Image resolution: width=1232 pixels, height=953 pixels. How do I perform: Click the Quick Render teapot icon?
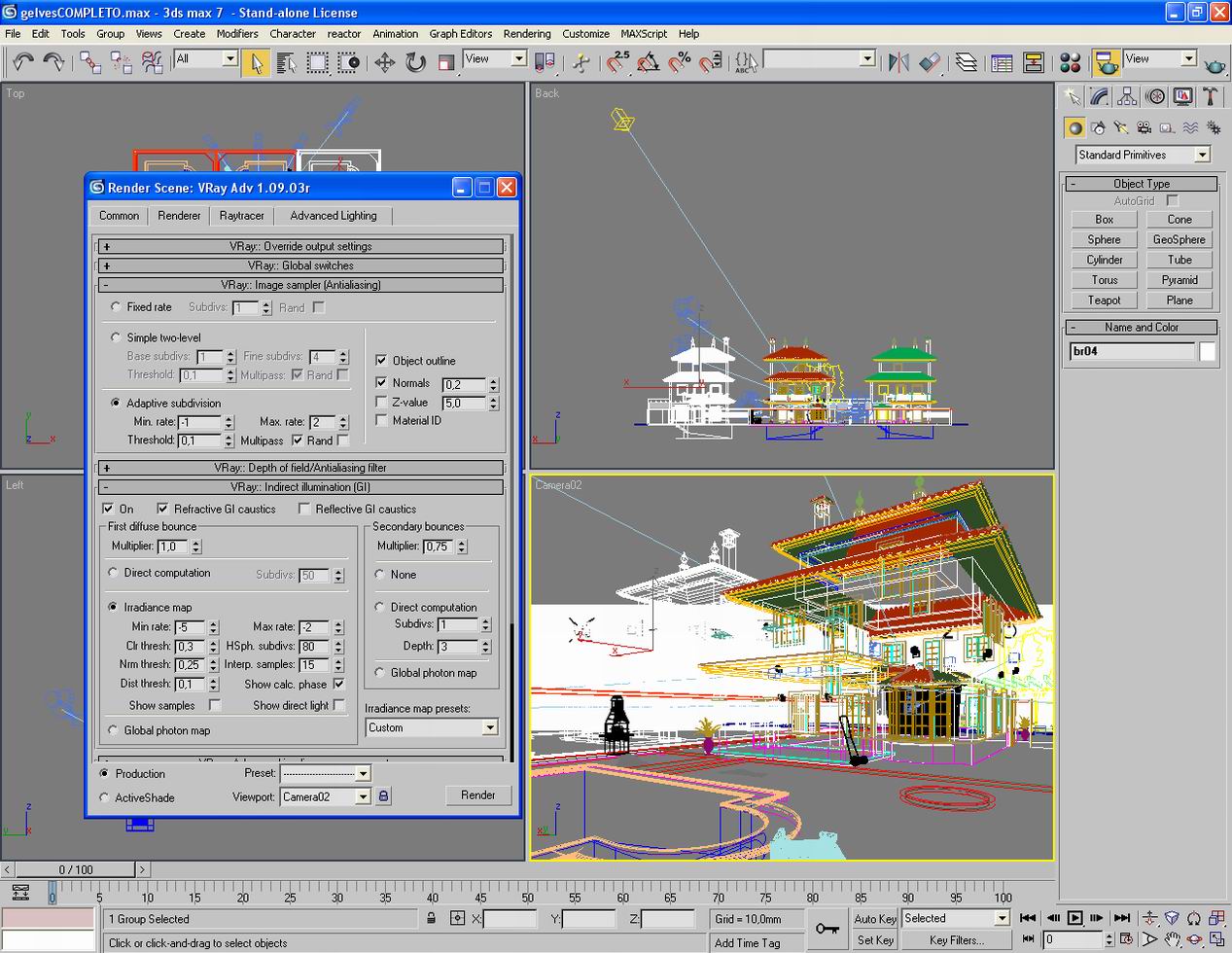point(1214,64)
